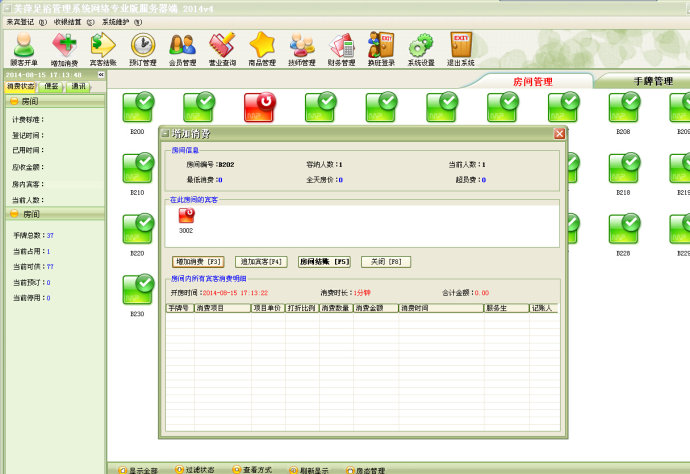Collapse the left sidebar with the « button
The image size is (690, 474).
pyautogui.click(x=101, y=75)
